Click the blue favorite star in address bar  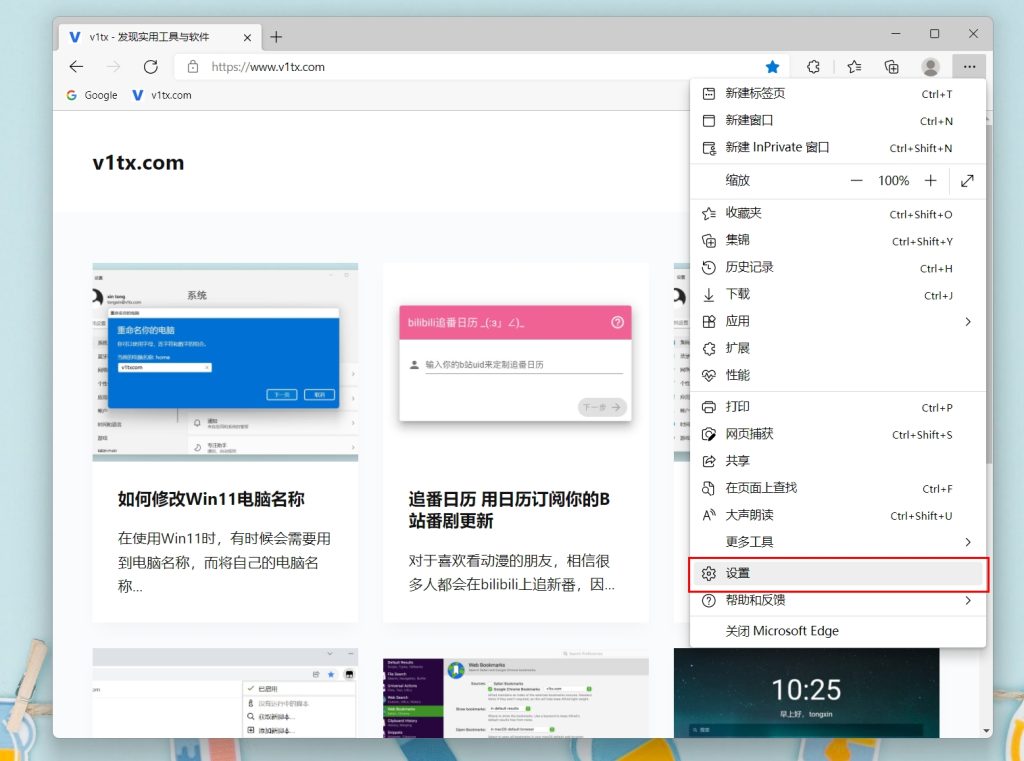(773, 67)
